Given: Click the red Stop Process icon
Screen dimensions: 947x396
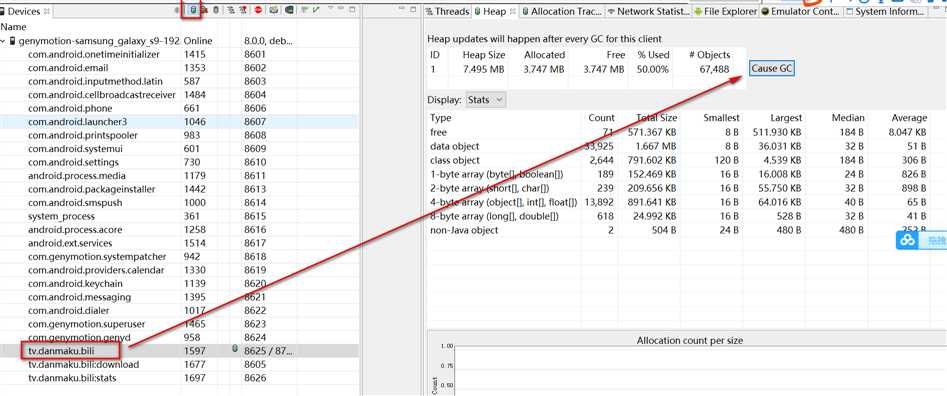Looking at the screenshot, I should (x=258, y=10).
